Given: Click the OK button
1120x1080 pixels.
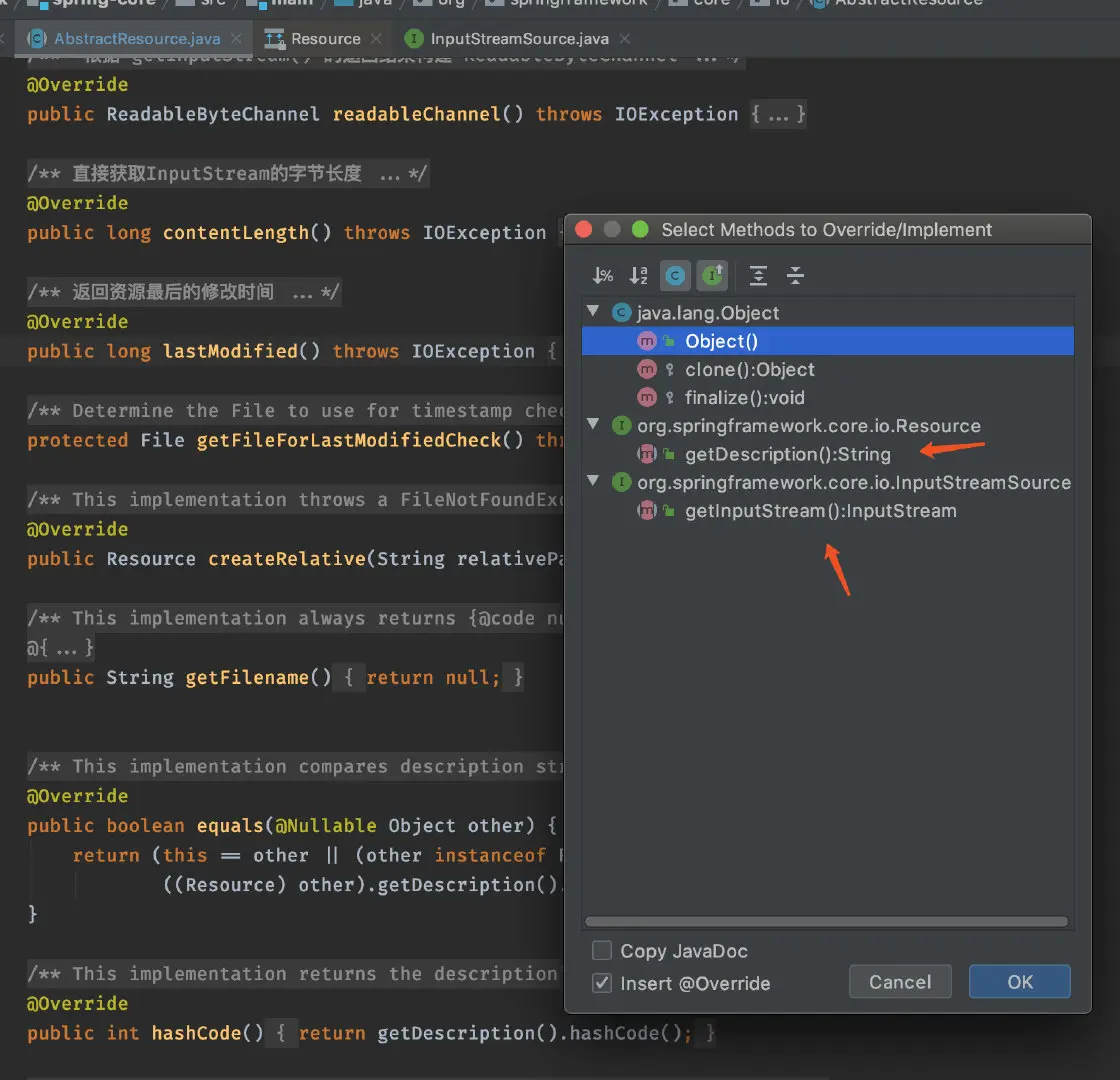Looking at the screenshot, I should (1020, 982).
